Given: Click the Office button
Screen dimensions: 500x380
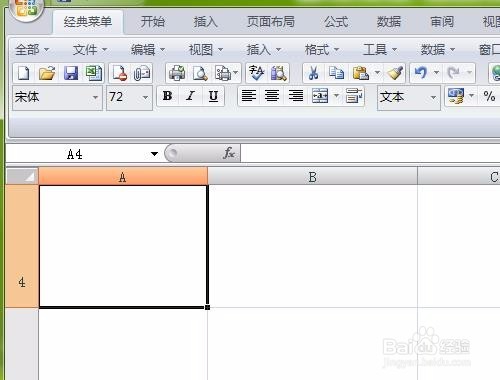Looking at the screenshot, I should tap(27, 8).
